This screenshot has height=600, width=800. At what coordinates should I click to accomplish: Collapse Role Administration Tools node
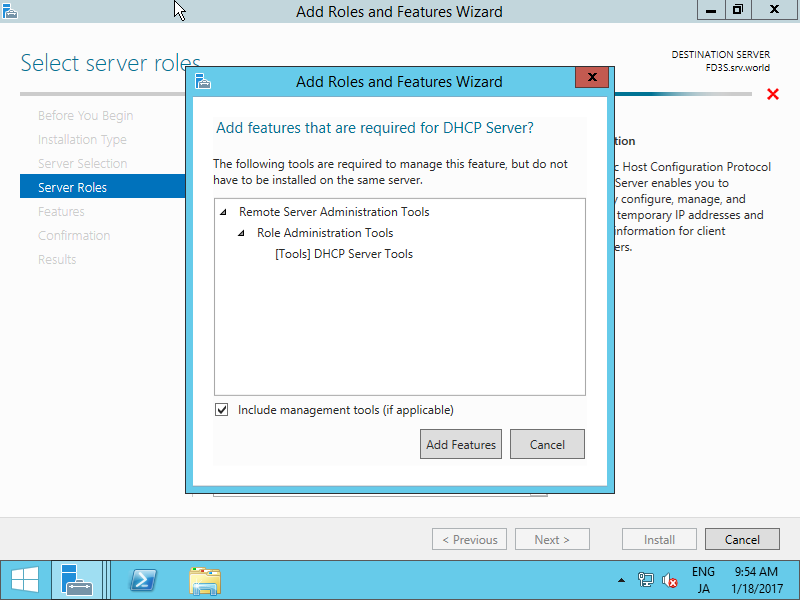tap(241, 233)
